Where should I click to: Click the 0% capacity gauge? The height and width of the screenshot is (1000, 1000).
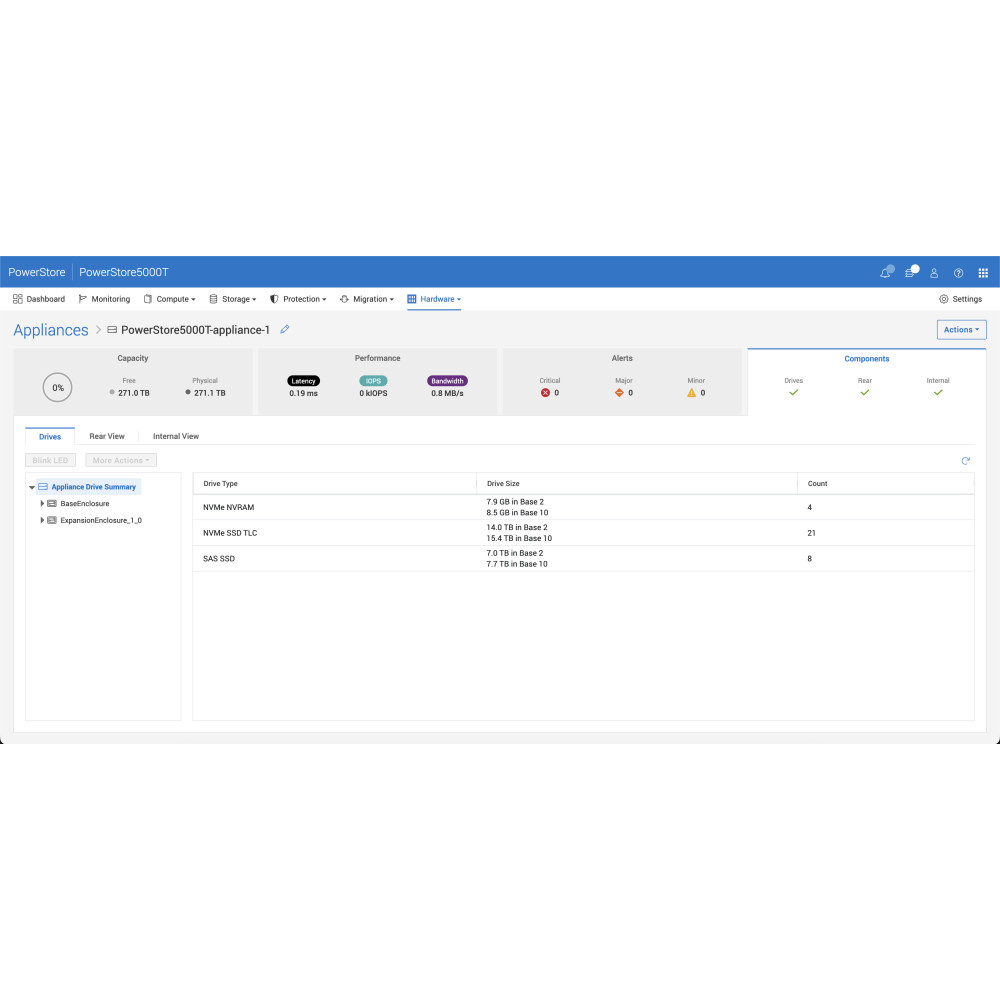58,388
